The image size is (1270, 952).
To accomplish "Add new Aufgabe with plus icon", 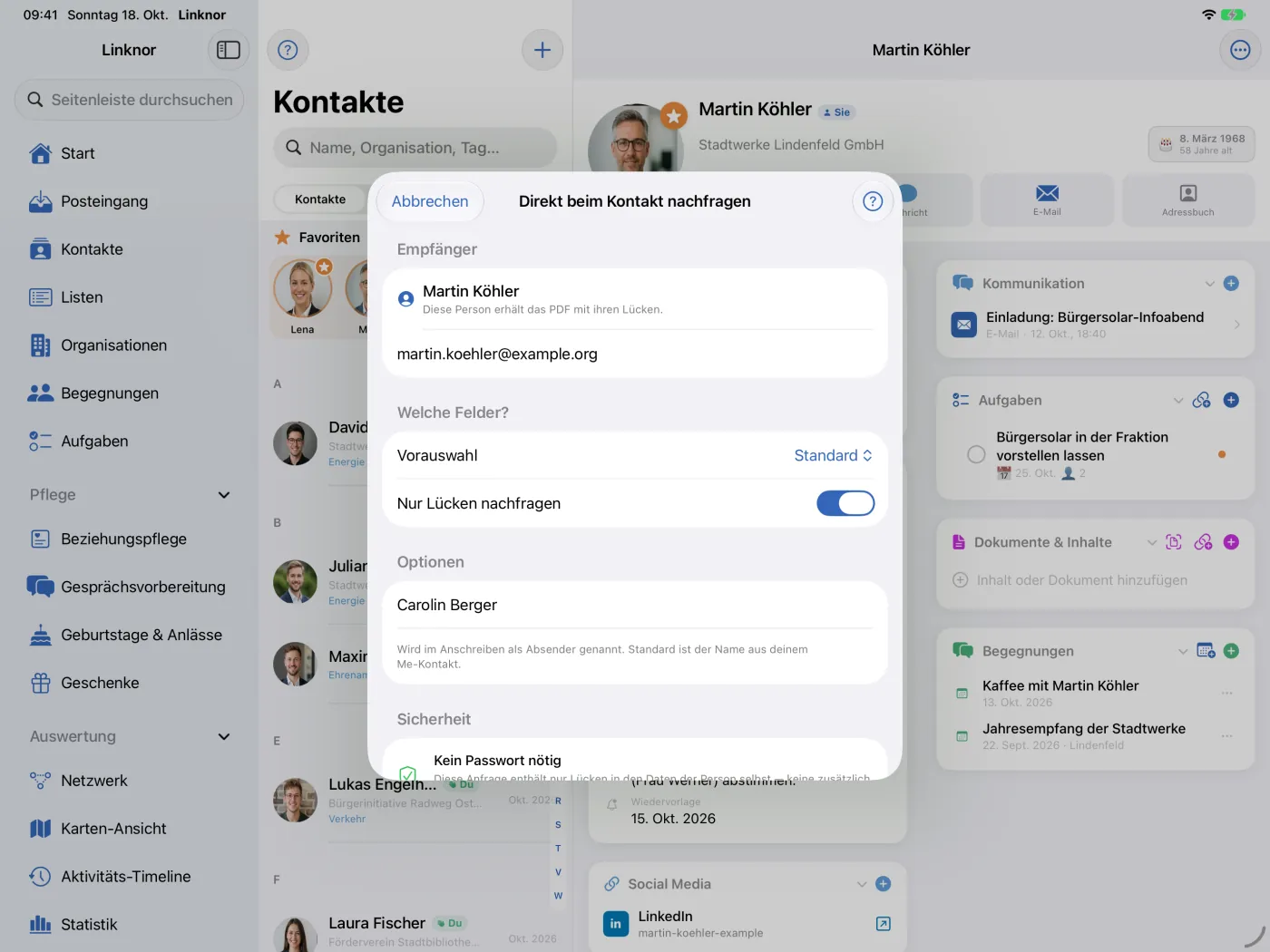I will tap(1231, 400).
